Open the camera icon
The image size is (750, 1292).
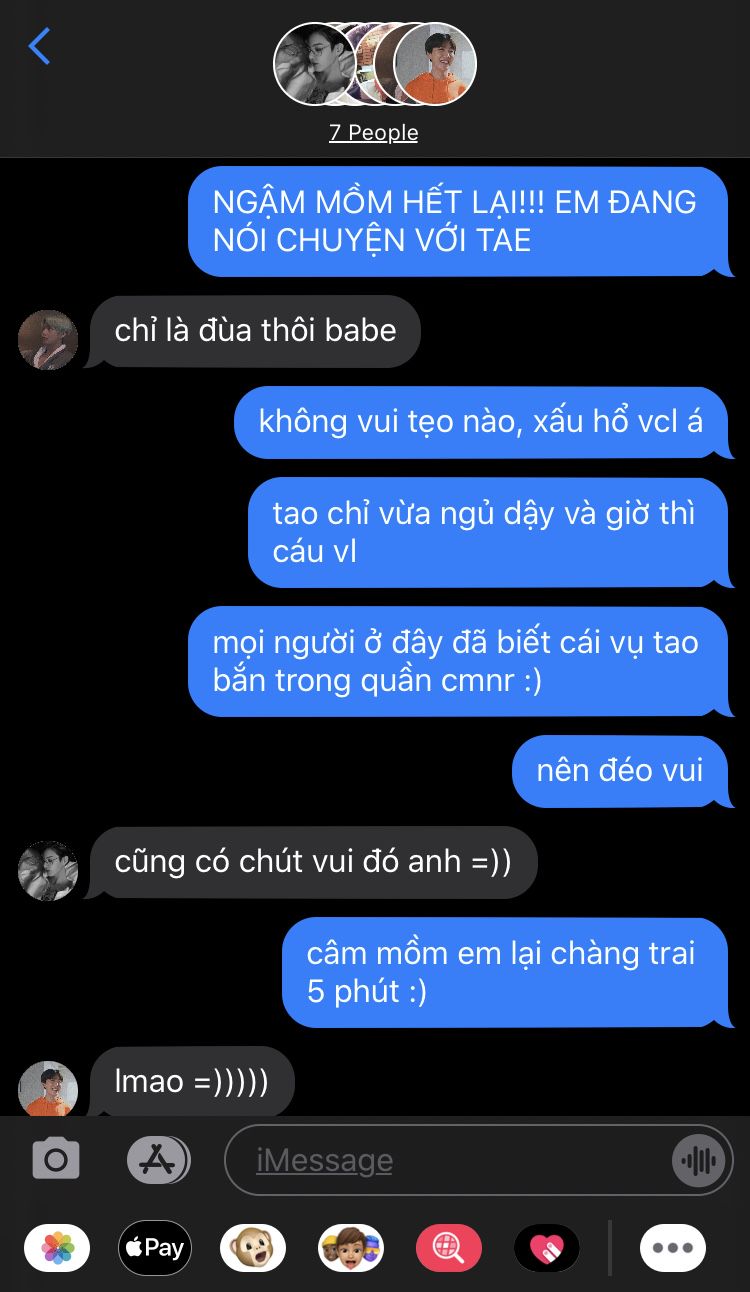56,1160
